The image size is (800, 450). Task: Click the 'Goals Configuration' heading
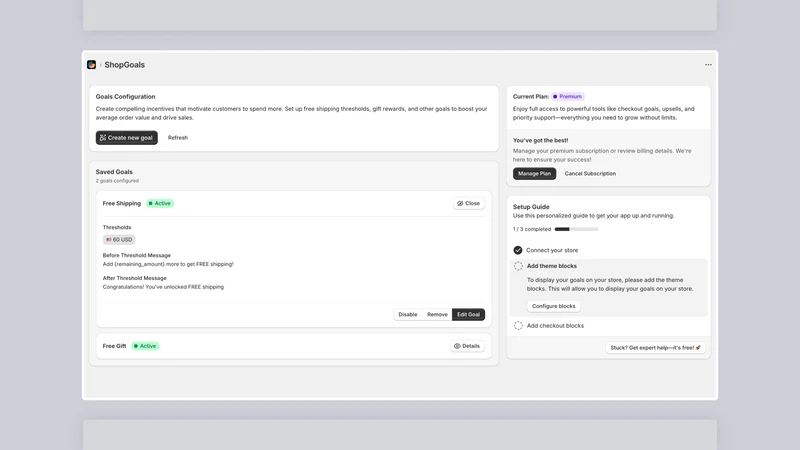point(126,96)
